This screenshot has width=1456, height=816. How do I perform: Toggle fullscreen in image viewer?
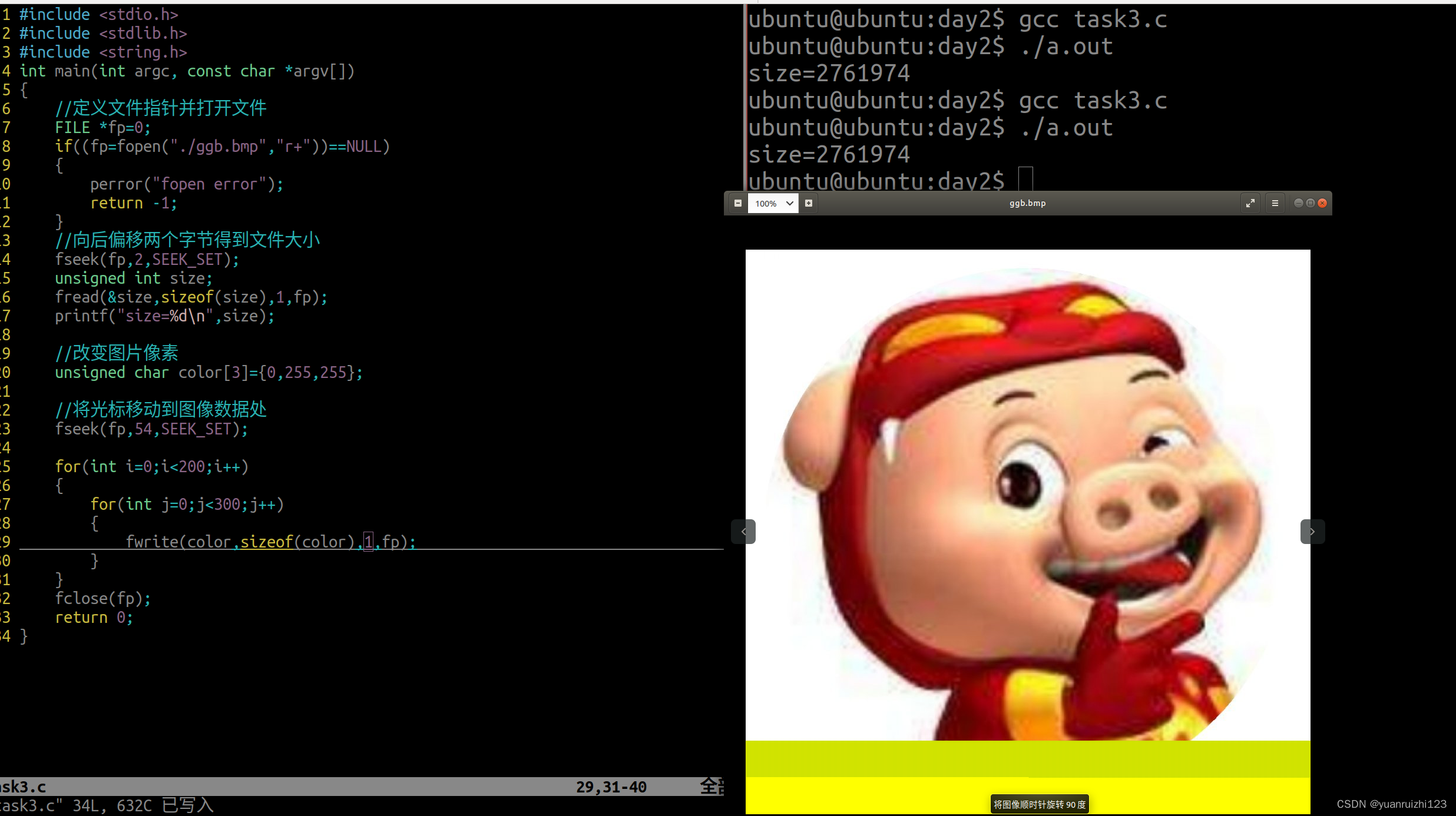(1250, 203)
